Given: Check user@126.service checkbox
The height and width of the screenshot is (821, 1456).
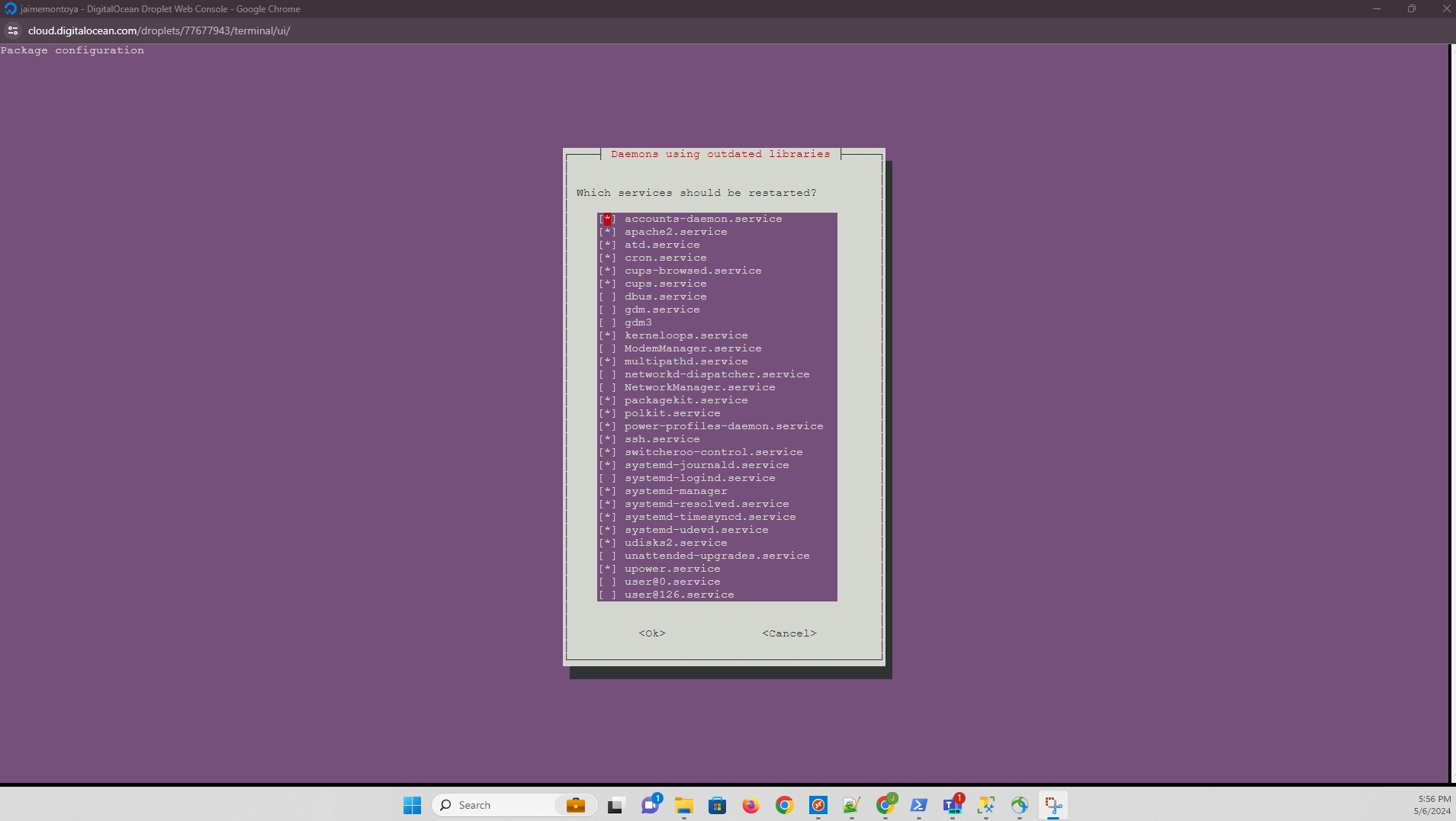Looking at the screenshot, I should pyautogui.click(x=607, y=595).
